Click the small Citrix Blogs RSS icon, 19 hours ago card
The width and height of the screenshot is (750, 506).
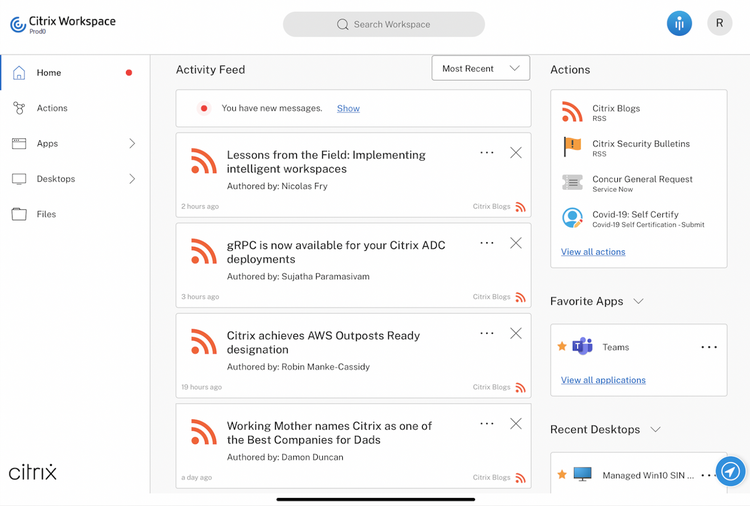click(x=520, y=387)
